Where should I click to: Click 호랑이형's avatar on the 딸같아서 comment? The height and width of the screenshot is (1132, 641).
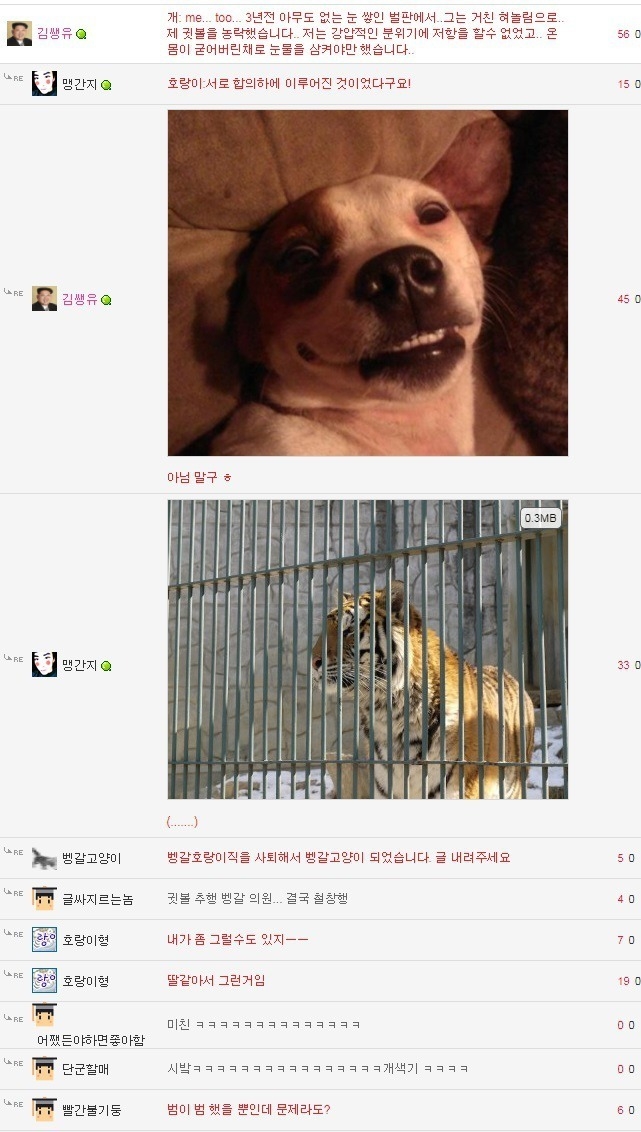pos(44,980)
